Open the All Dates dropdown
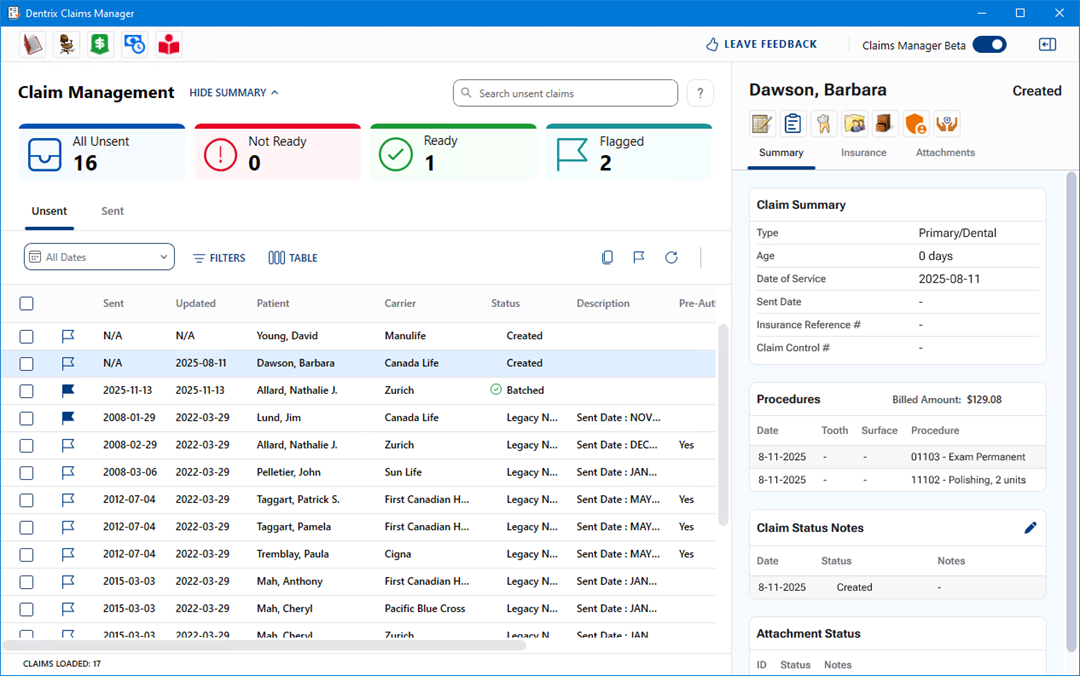The image size is (1080, 676). 99,257
